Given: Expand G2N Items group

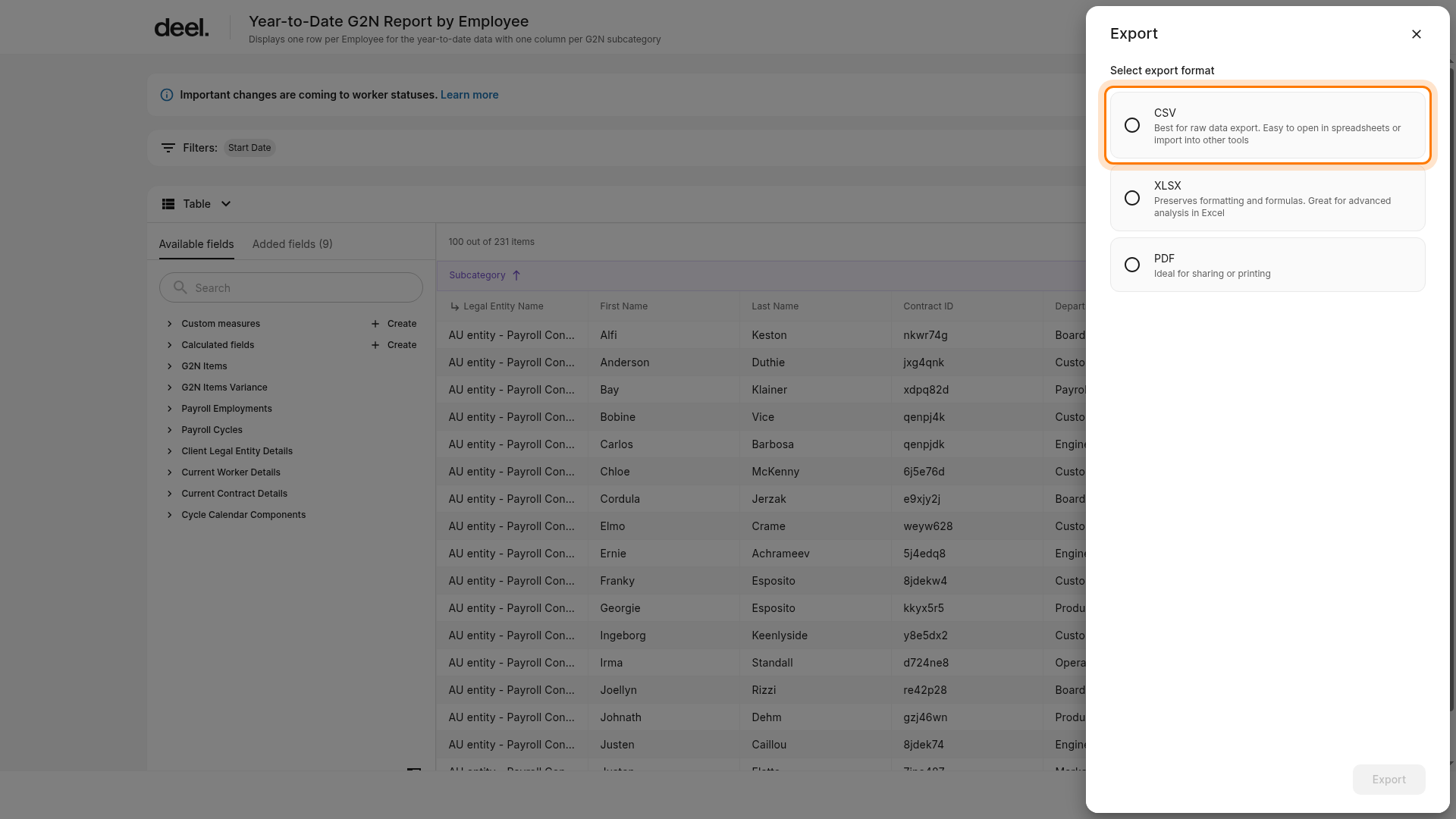Looking at the screenshot, I should click(x=170, y=366).
